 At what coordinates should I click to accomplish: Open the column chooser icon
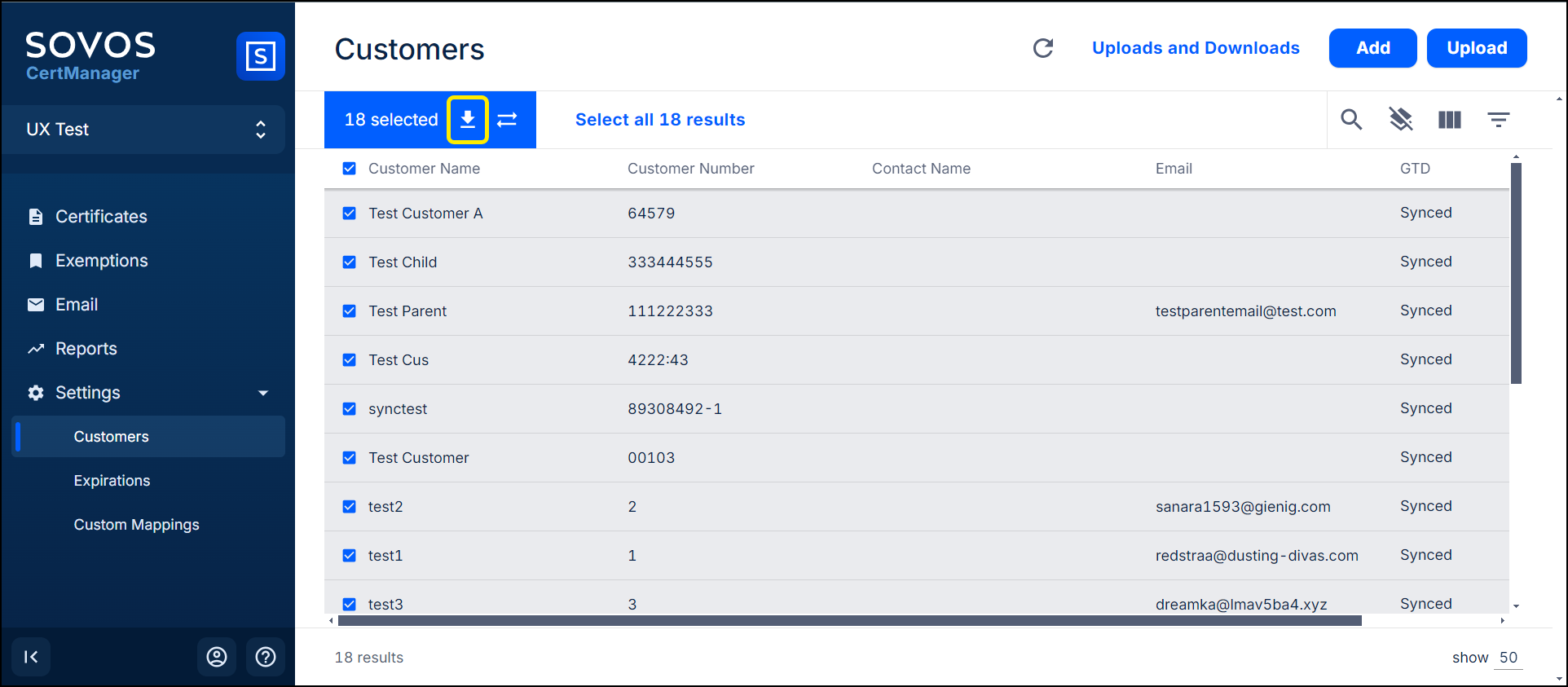[1449, 120]
